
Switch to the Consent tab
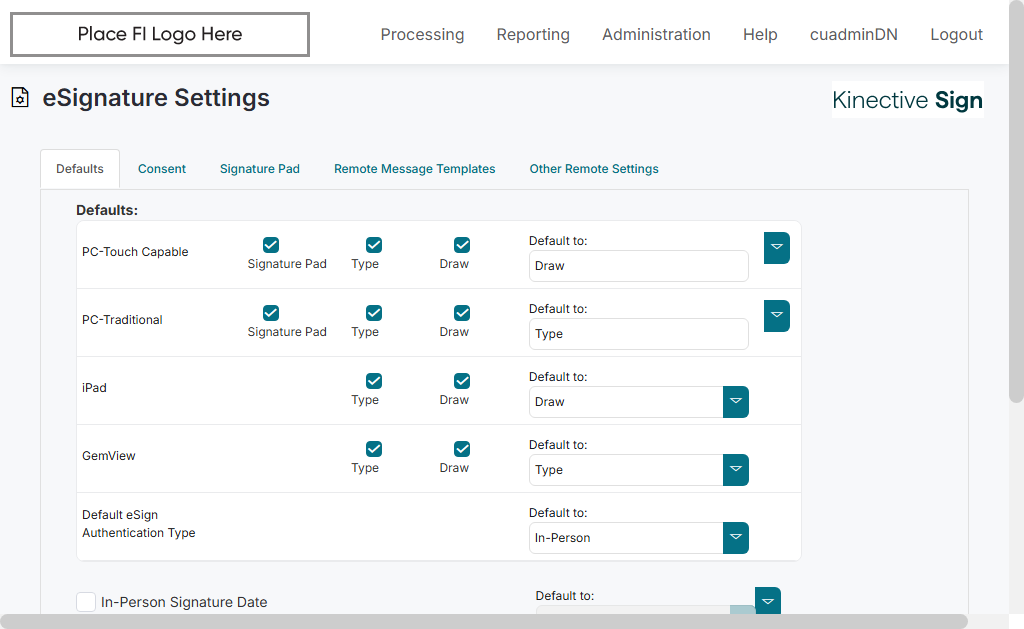[162, 169]
